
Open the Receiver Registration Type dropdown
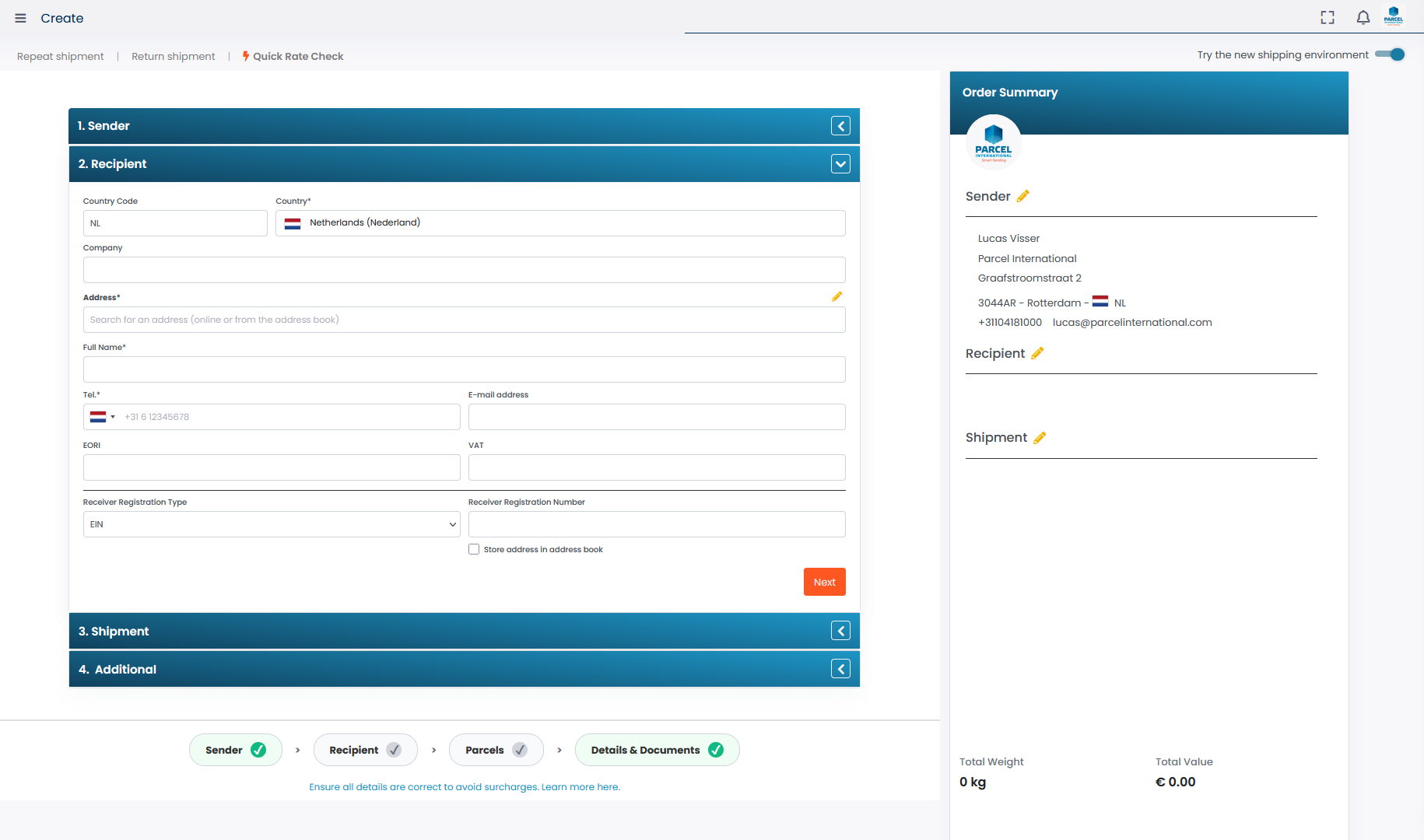[x=271, y=524]
